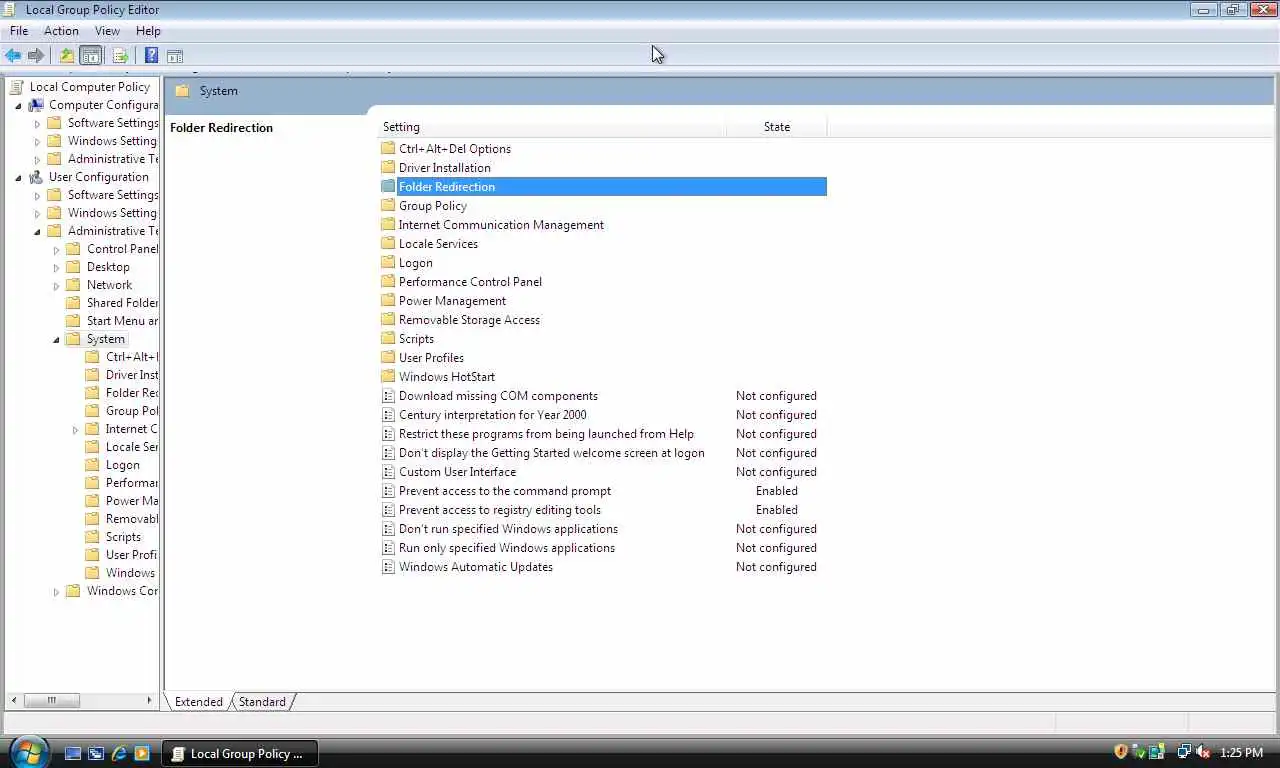Viewport: 1280px width, 768px height.
Task: Click the network connection tray icon
Action: click(x=1185, y=752)
